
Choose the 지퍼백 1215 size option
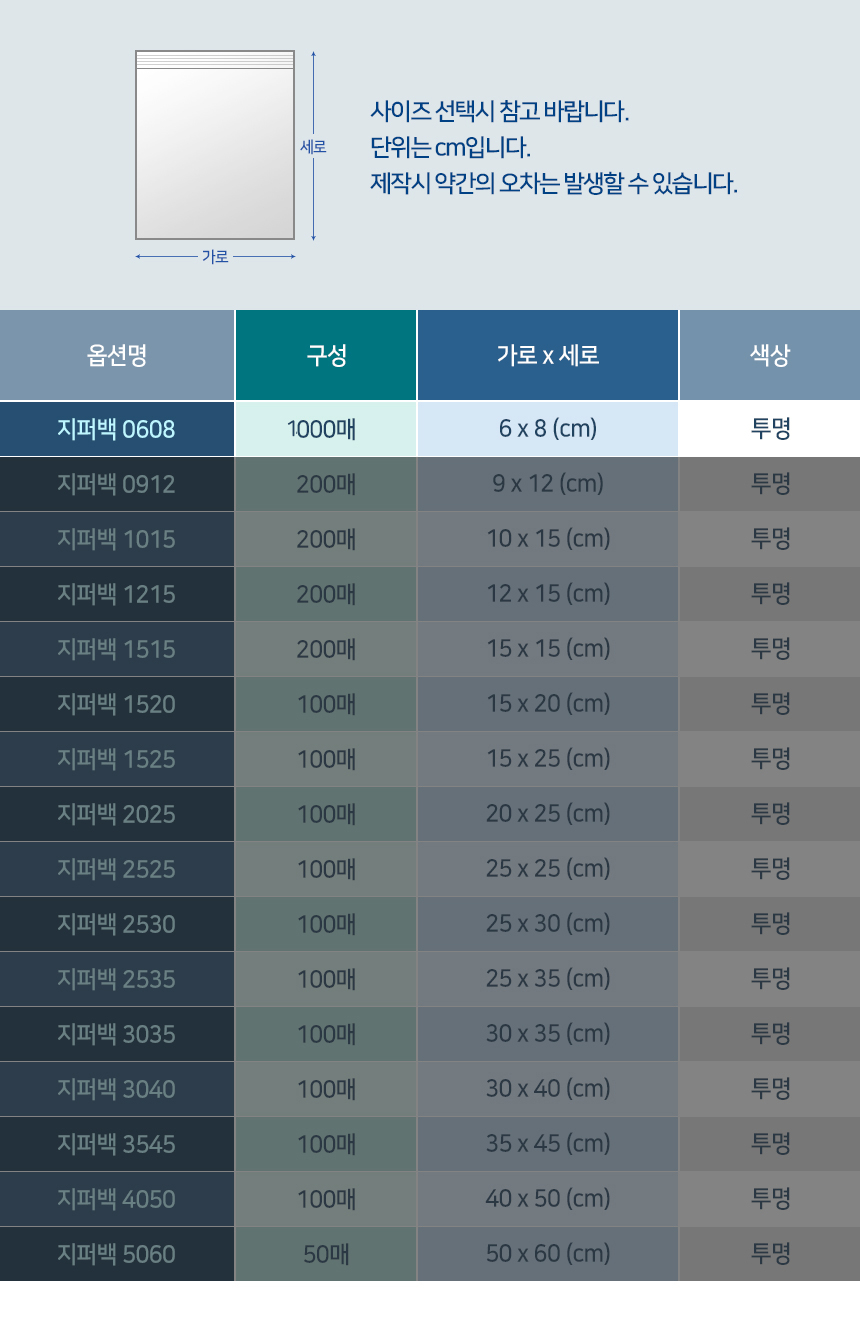click(117, 593)
